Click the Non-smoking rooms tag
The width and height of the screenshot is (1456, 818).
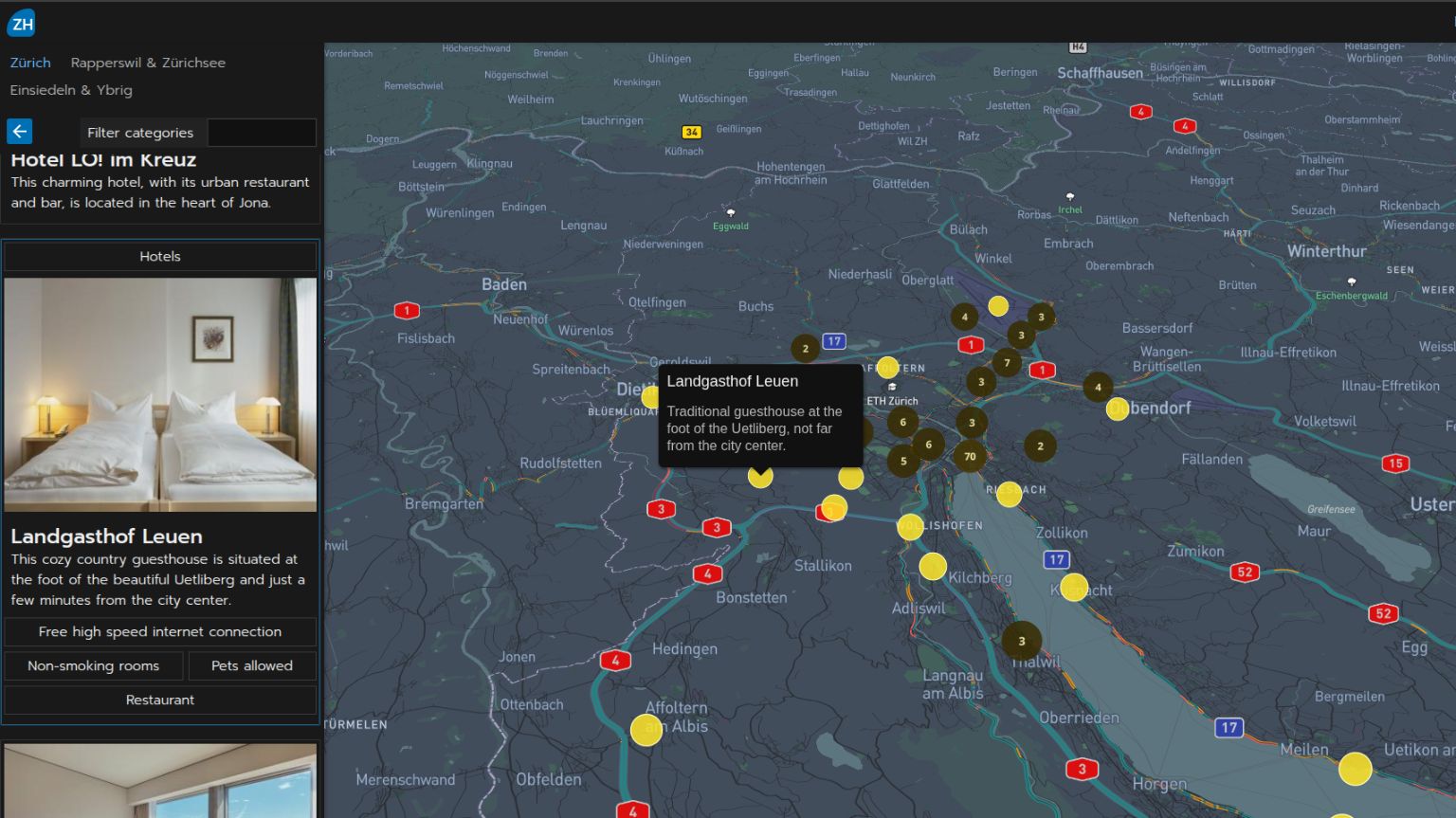(x=93, y=665)
